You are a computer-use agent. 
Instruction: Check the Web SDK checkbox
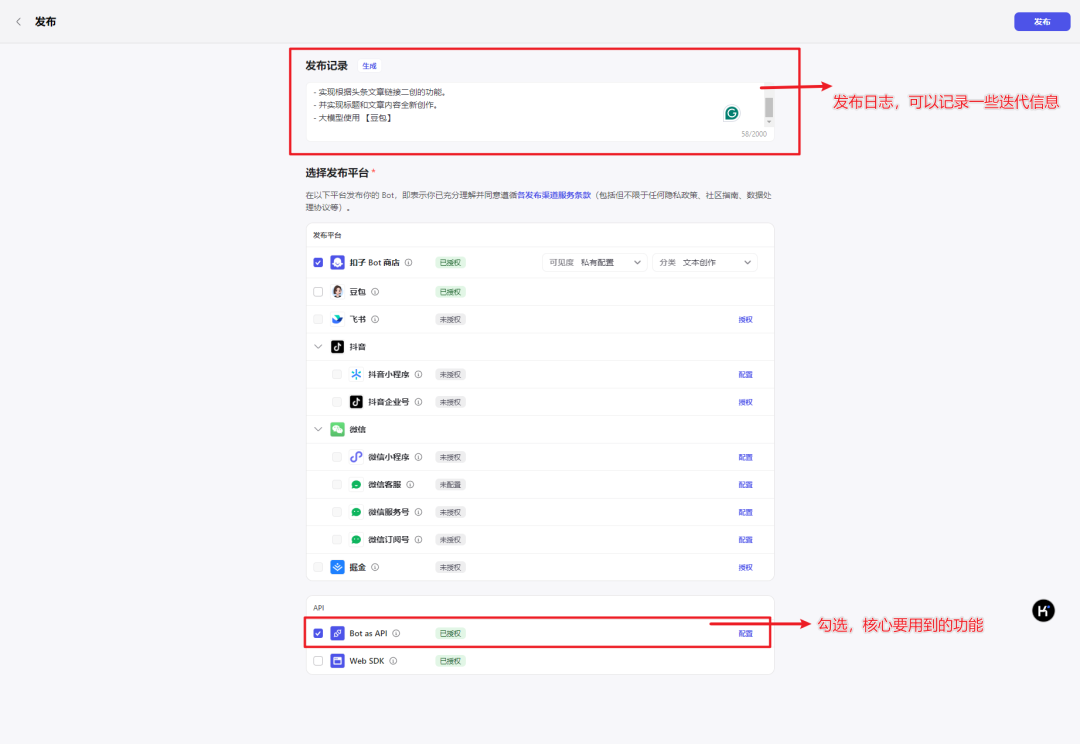318,661
